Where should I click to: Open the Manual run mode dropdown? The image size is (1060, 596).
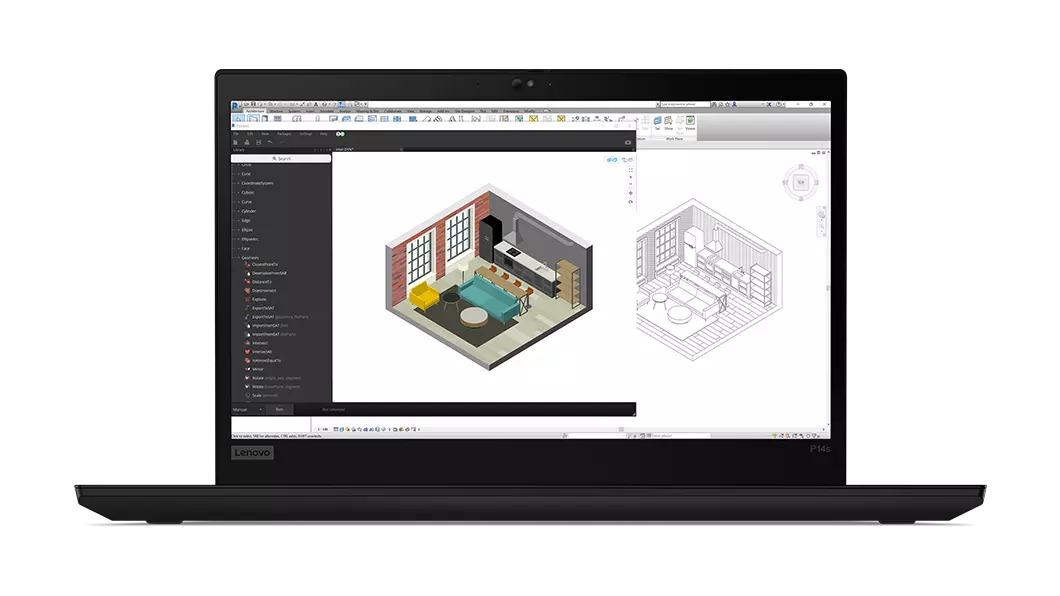tap(247, 409)
